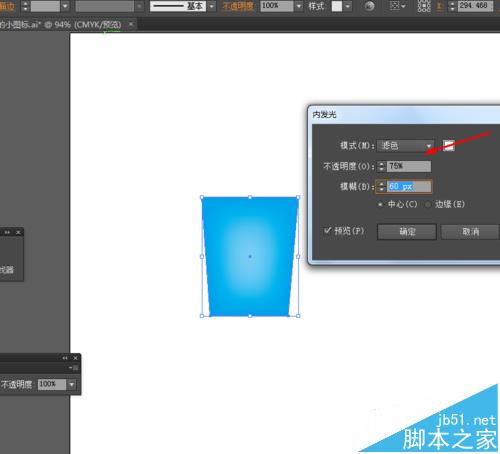Click the recolor artwork round icon

click(369, 6)
